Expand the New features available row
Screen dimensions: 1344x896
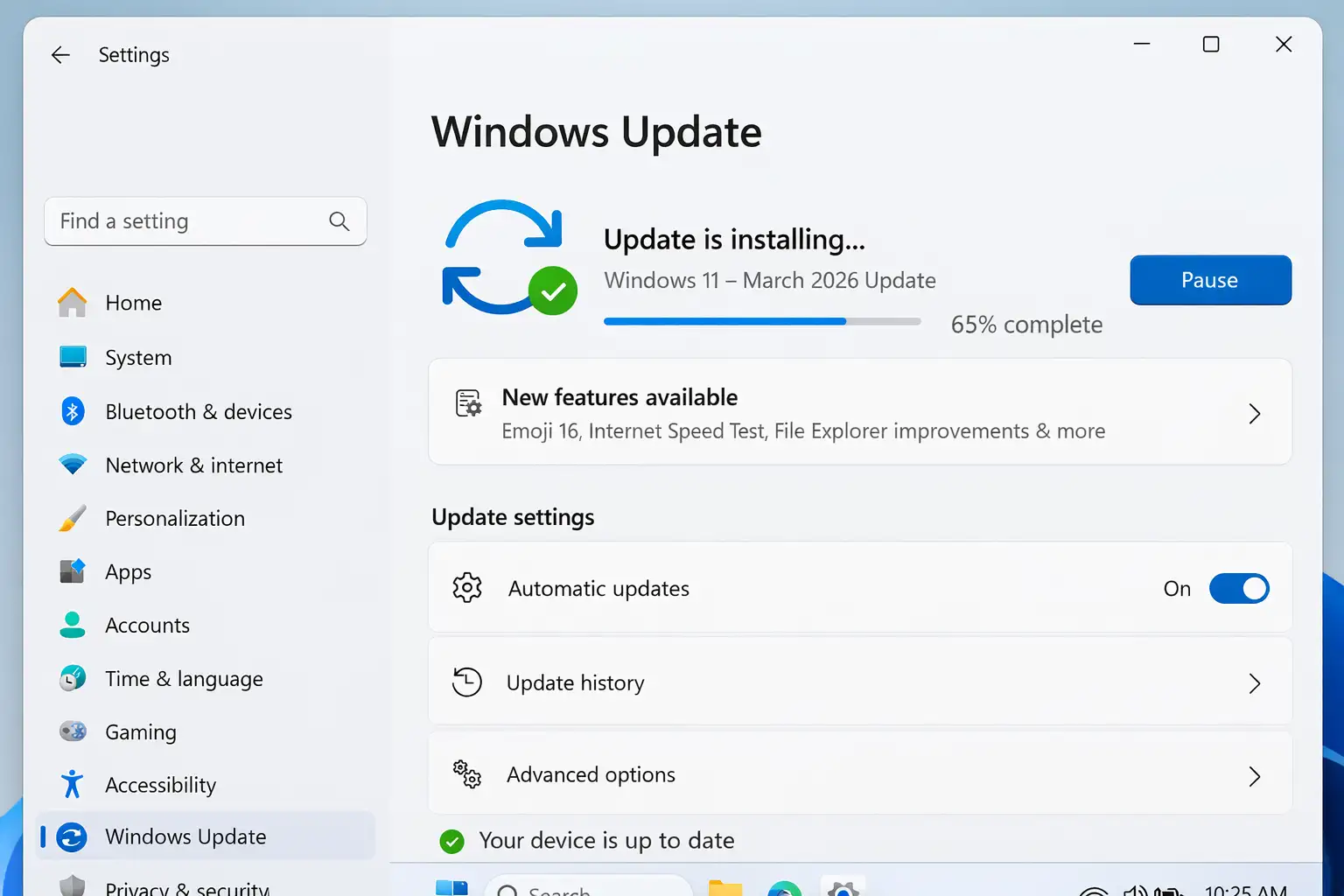1255,413
